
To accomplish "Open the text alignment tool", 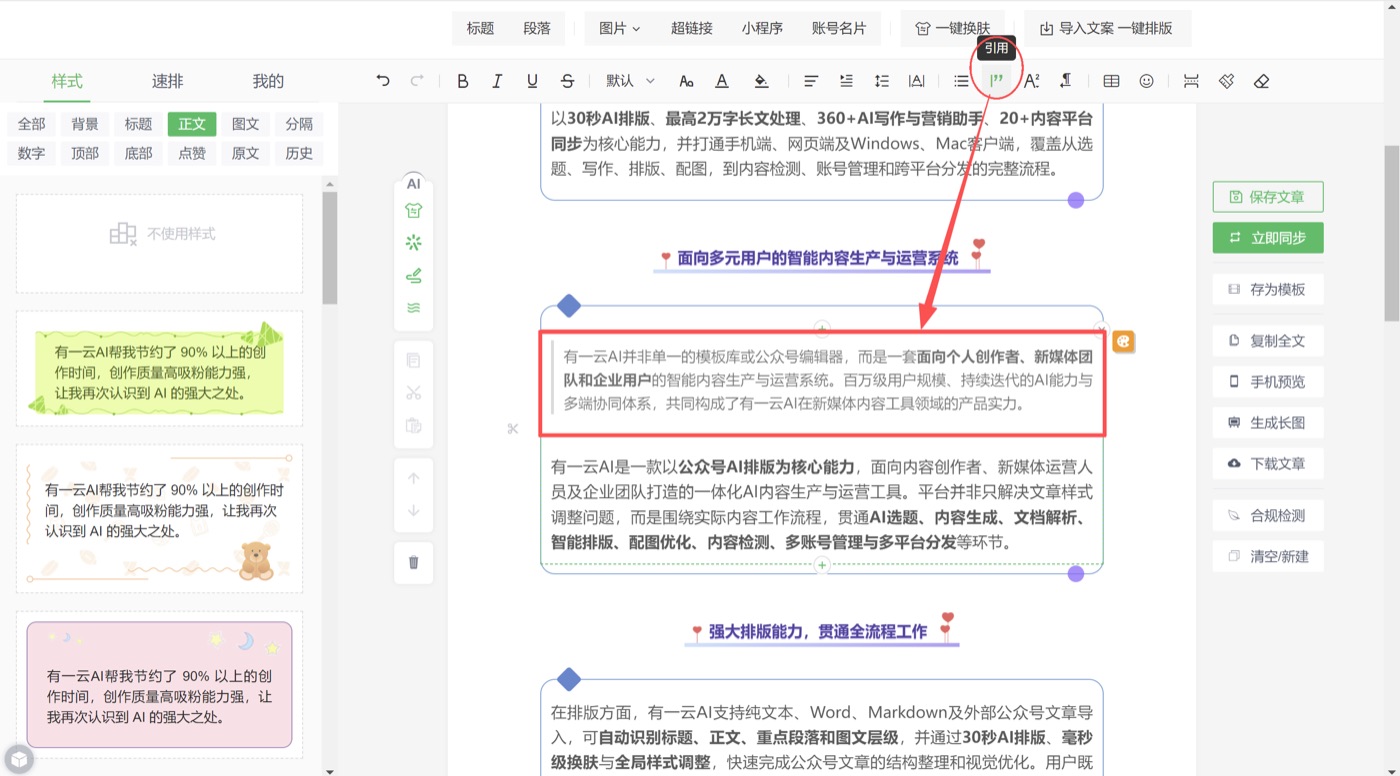I will 811,81.
